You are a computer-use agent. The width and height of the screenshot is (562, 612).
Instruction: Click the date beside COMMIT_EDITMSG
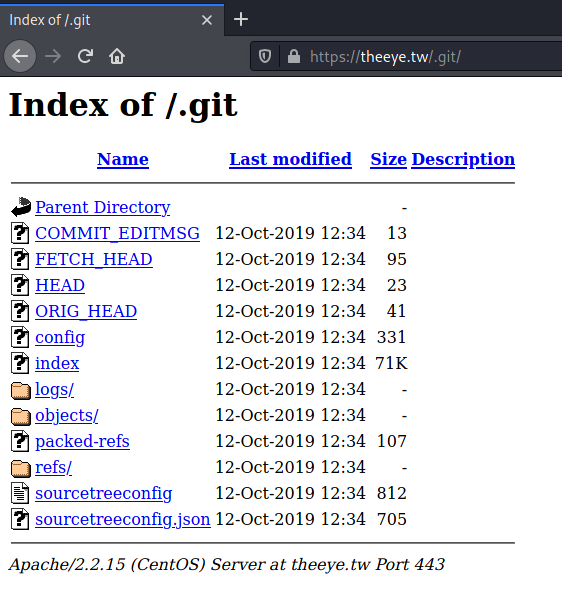pos(290,233)
